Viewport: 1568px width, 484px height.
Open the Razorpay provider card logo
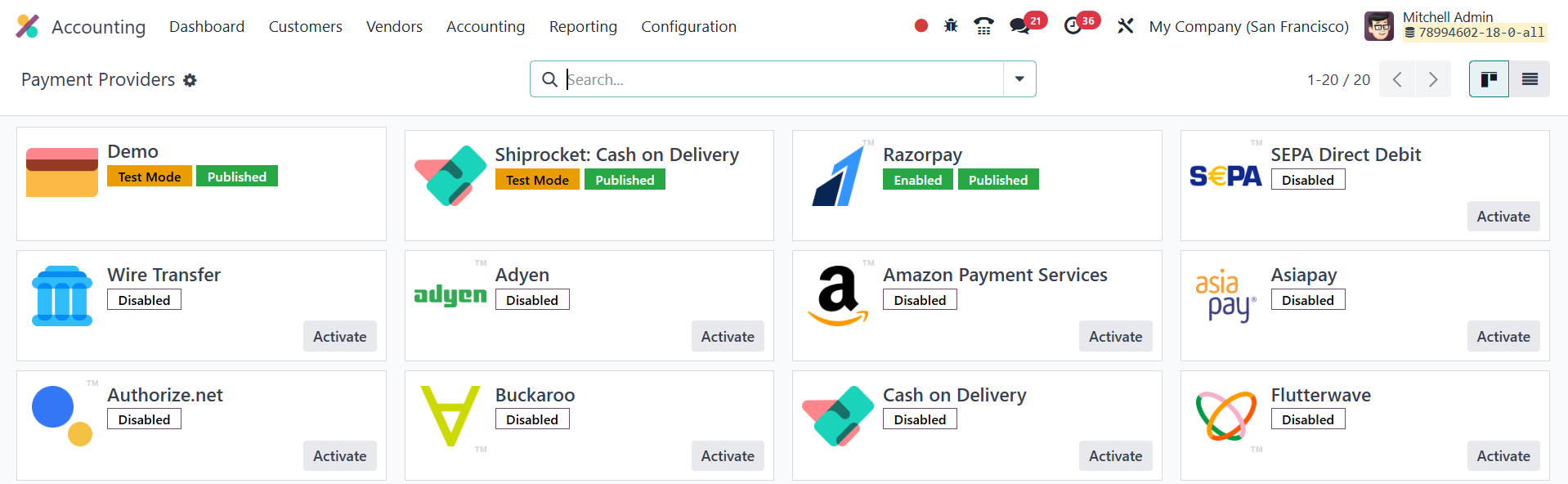(x=838, y=176)
